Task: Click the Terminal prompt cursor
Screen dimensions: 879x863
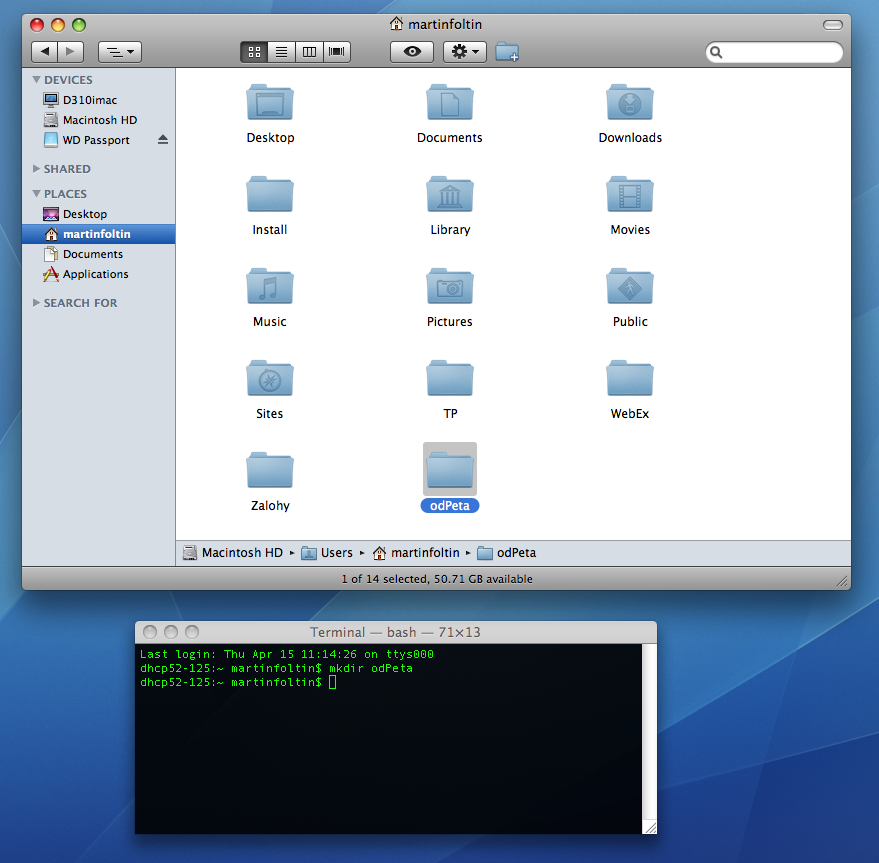Action: (x=332, y=682)
